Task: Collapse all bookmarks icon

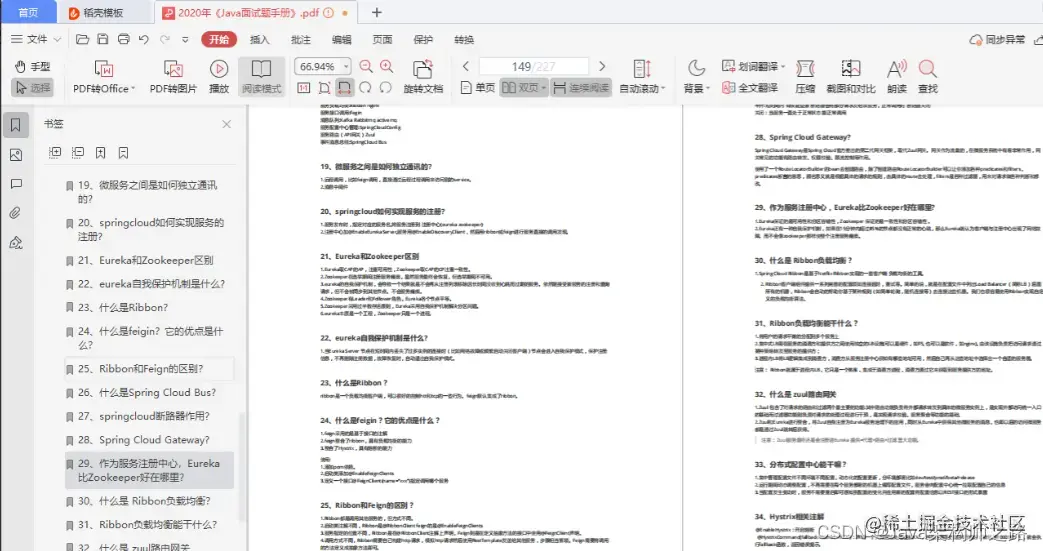Action: [78, 152]
